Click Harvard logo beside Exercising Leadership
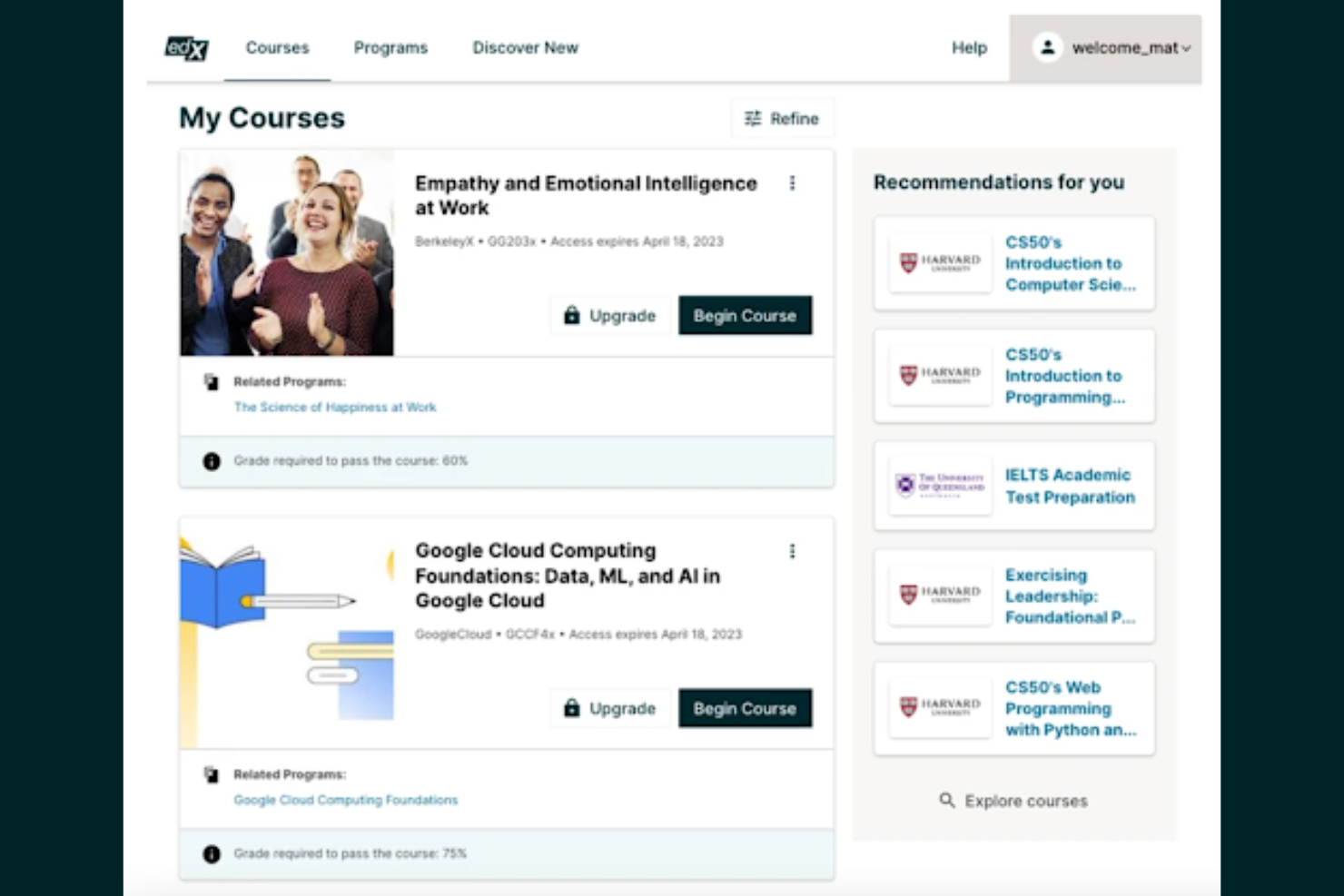The height and width of the screenshot is (896, 1344). (940, 595)
